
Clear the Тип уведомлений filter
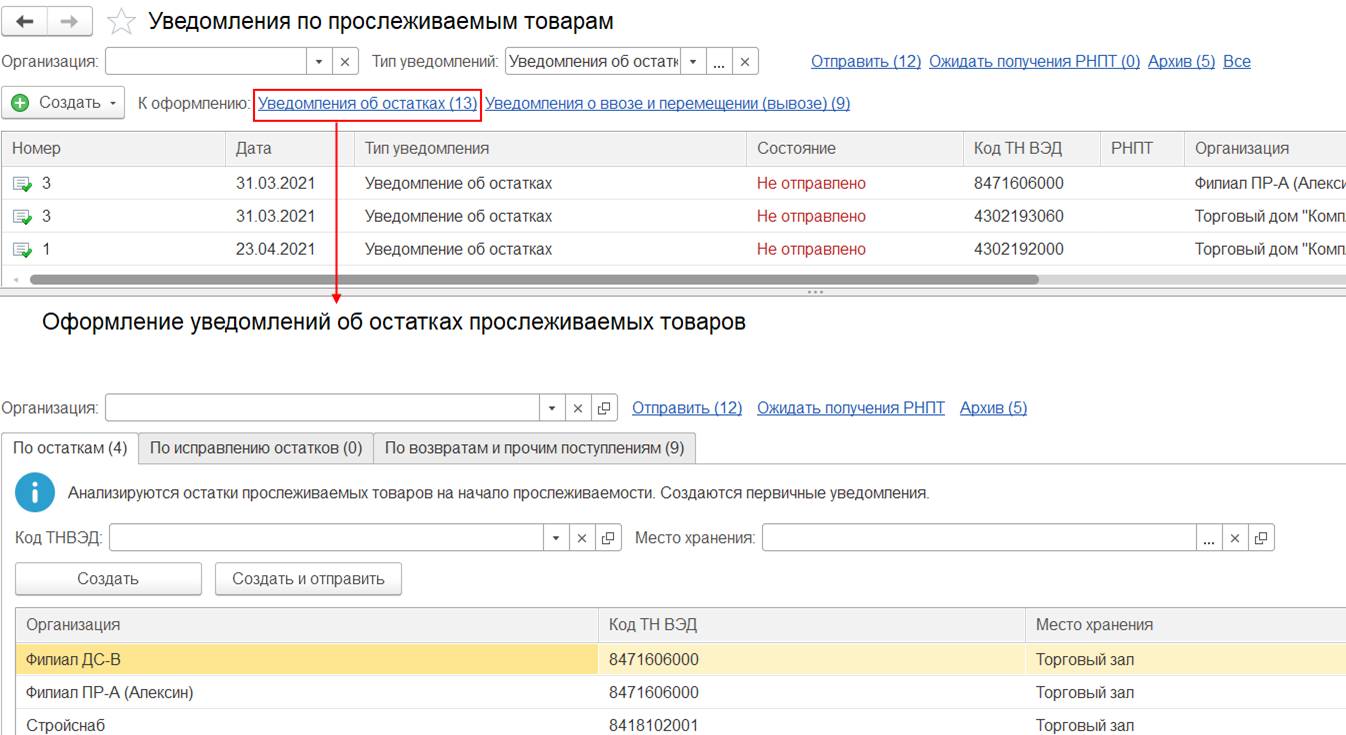(x=745, y=62)
